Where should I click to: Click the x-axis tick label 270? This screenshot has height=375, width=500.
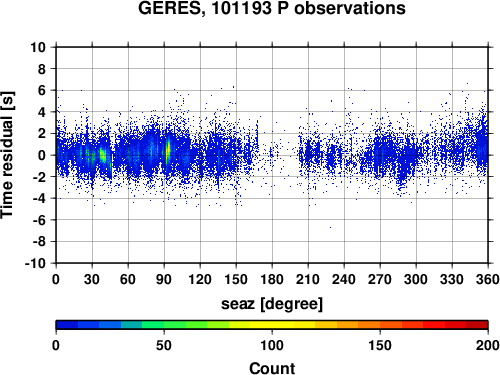[x=380, y=279]
